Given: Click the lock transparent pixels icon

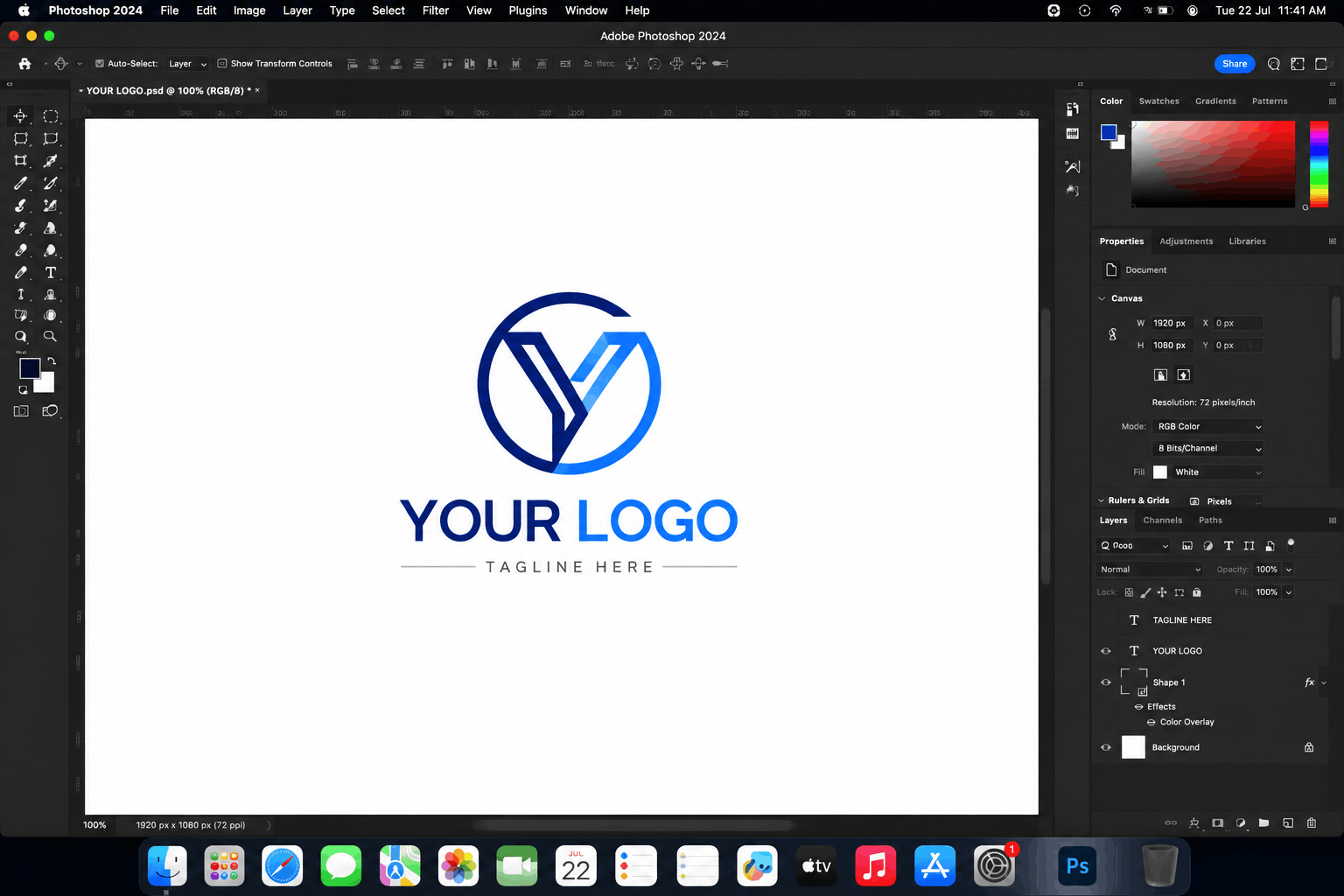Looking at the screenshot, I should coord(1129,592).
